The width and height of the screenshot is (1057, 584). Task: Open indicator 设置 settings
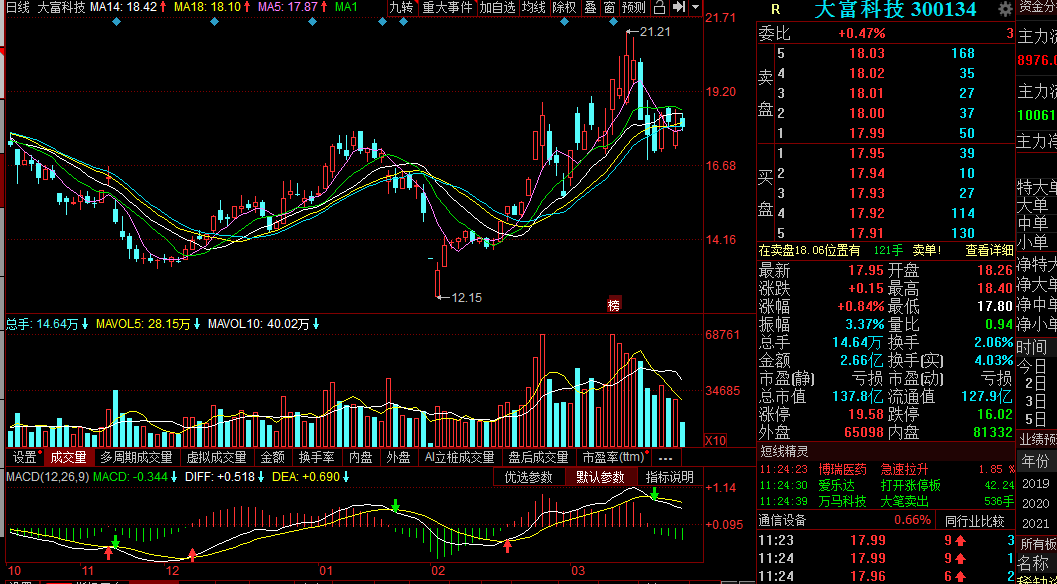click(26, 457)
